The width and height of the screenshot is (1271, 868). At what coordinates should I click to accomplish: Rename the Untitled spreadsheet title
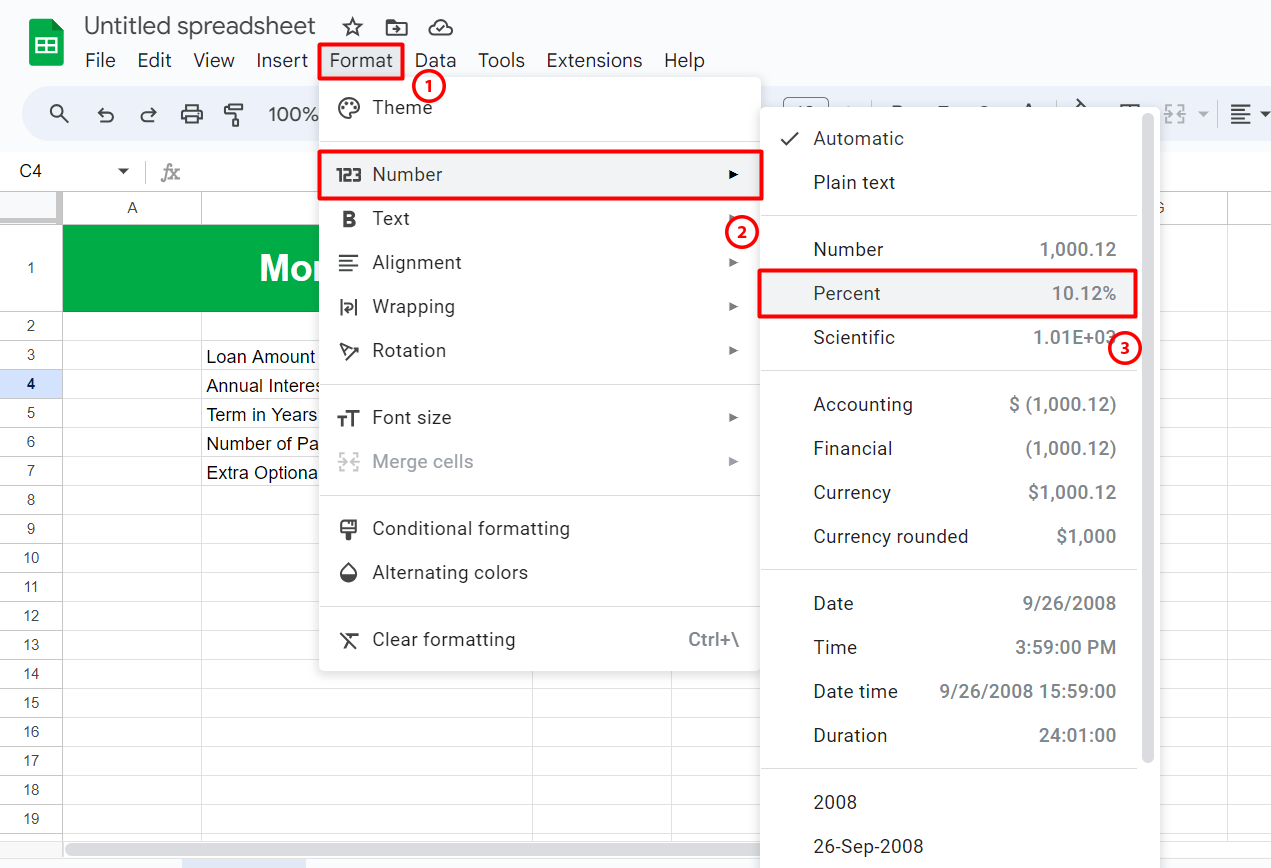click(200, 27)
